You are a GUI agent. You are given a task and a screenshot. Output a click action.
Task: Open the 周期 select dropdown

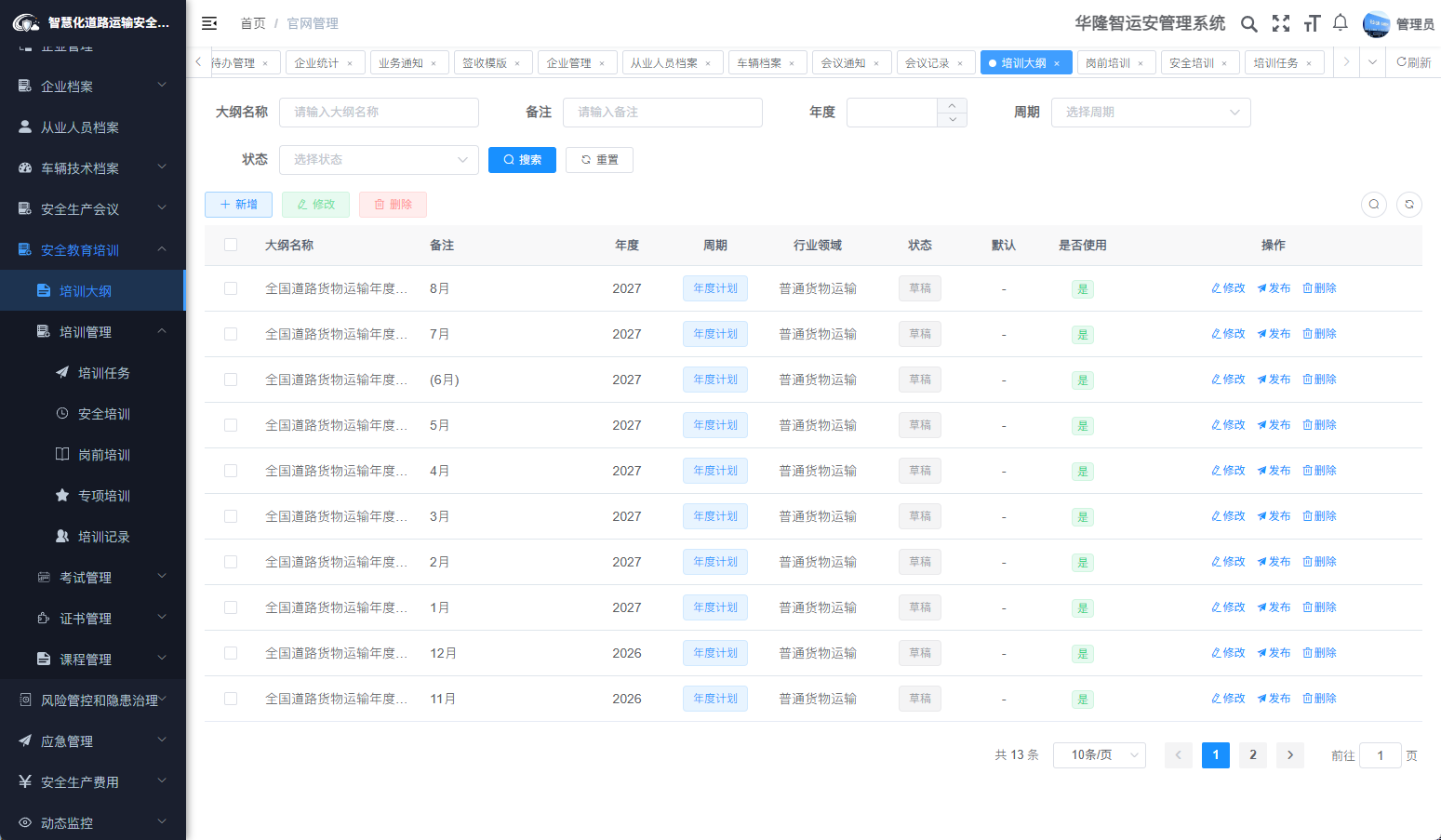point(1151,113)
